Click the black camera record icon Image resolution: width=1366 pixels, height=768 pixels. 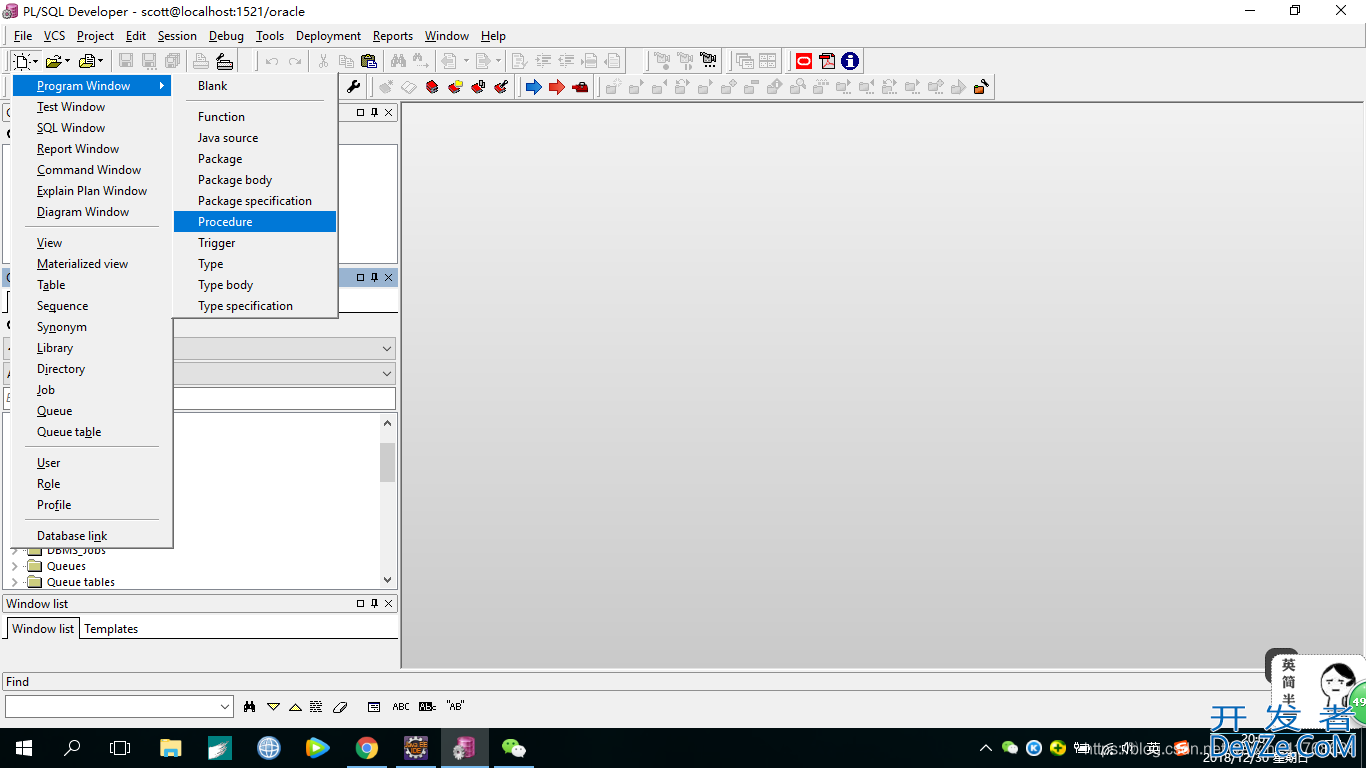click(x=708, y=61)
